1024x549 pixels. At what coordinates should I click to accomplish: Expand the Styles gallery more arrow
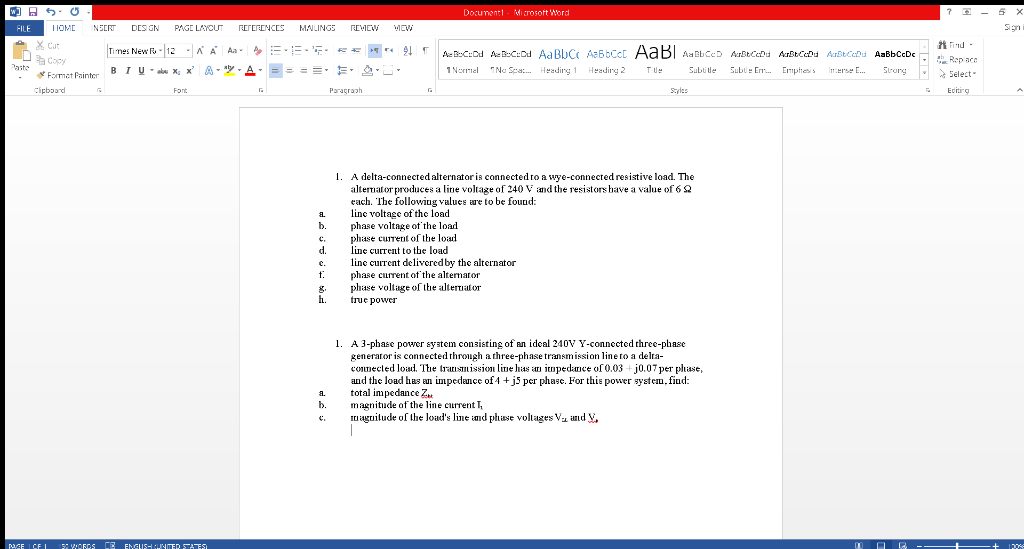(x=924, y=73)
